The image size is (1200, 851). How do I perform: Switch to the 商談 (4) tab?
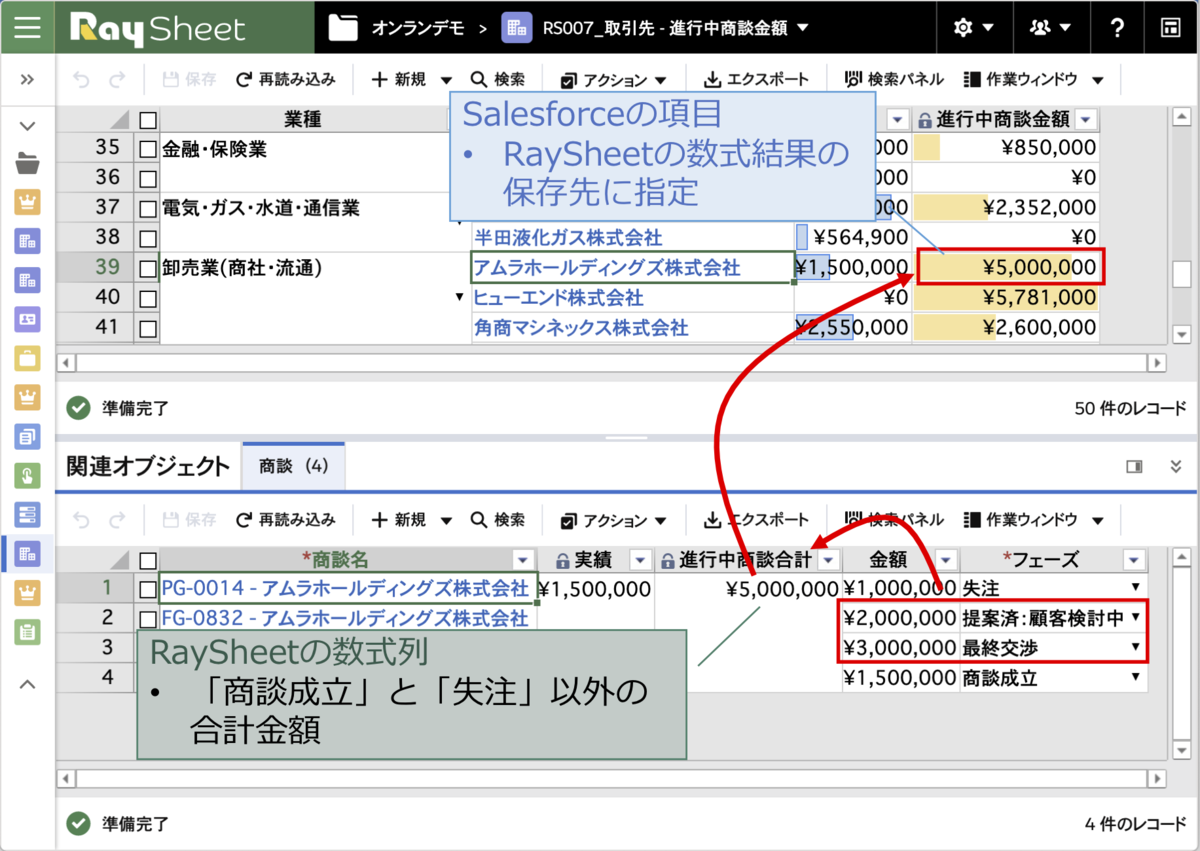(x=293, y=466)
